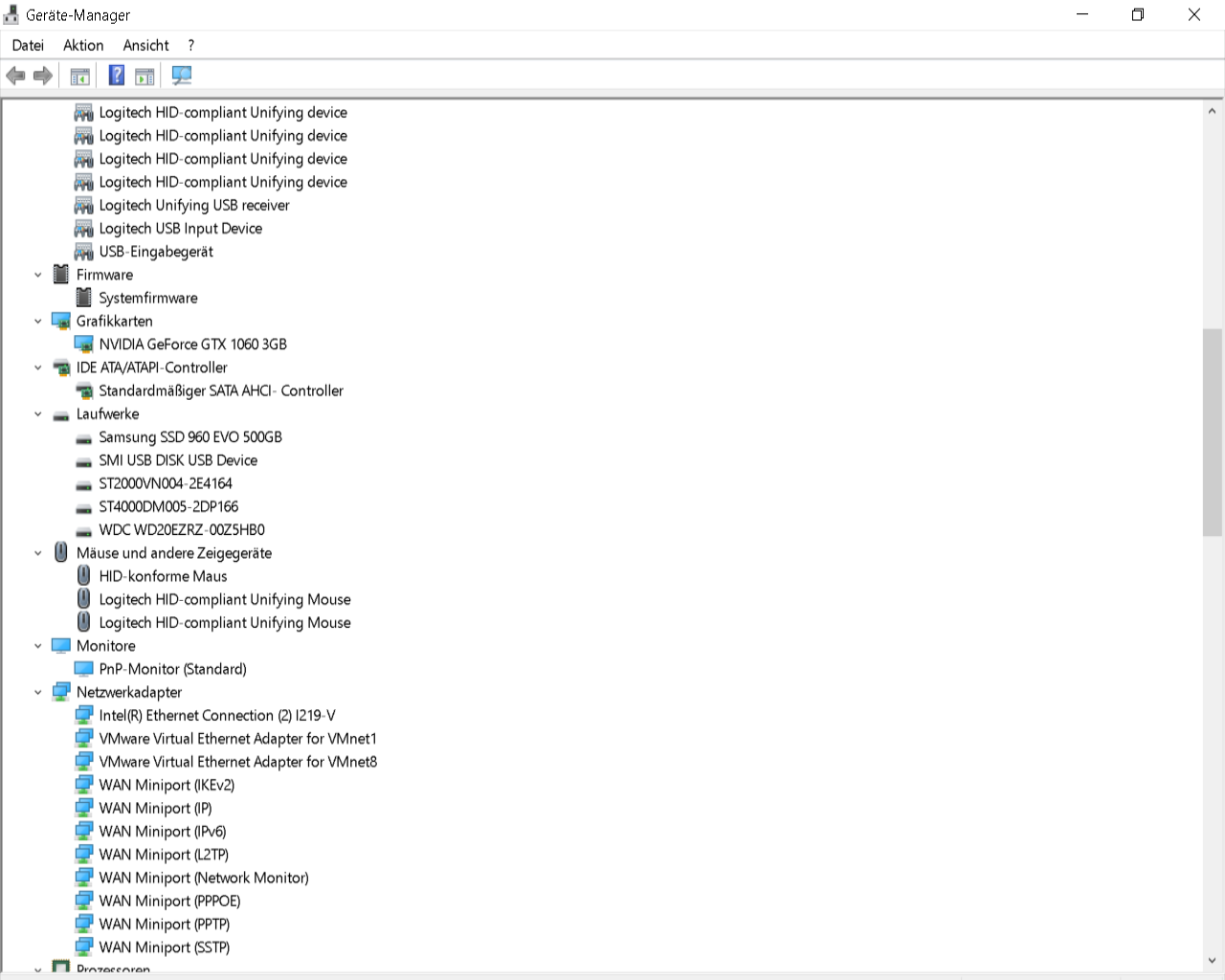Collapse the Firmware category
Image resolution: width=1225 pixels, height=980 pixels.
click(x=38, y=275)
